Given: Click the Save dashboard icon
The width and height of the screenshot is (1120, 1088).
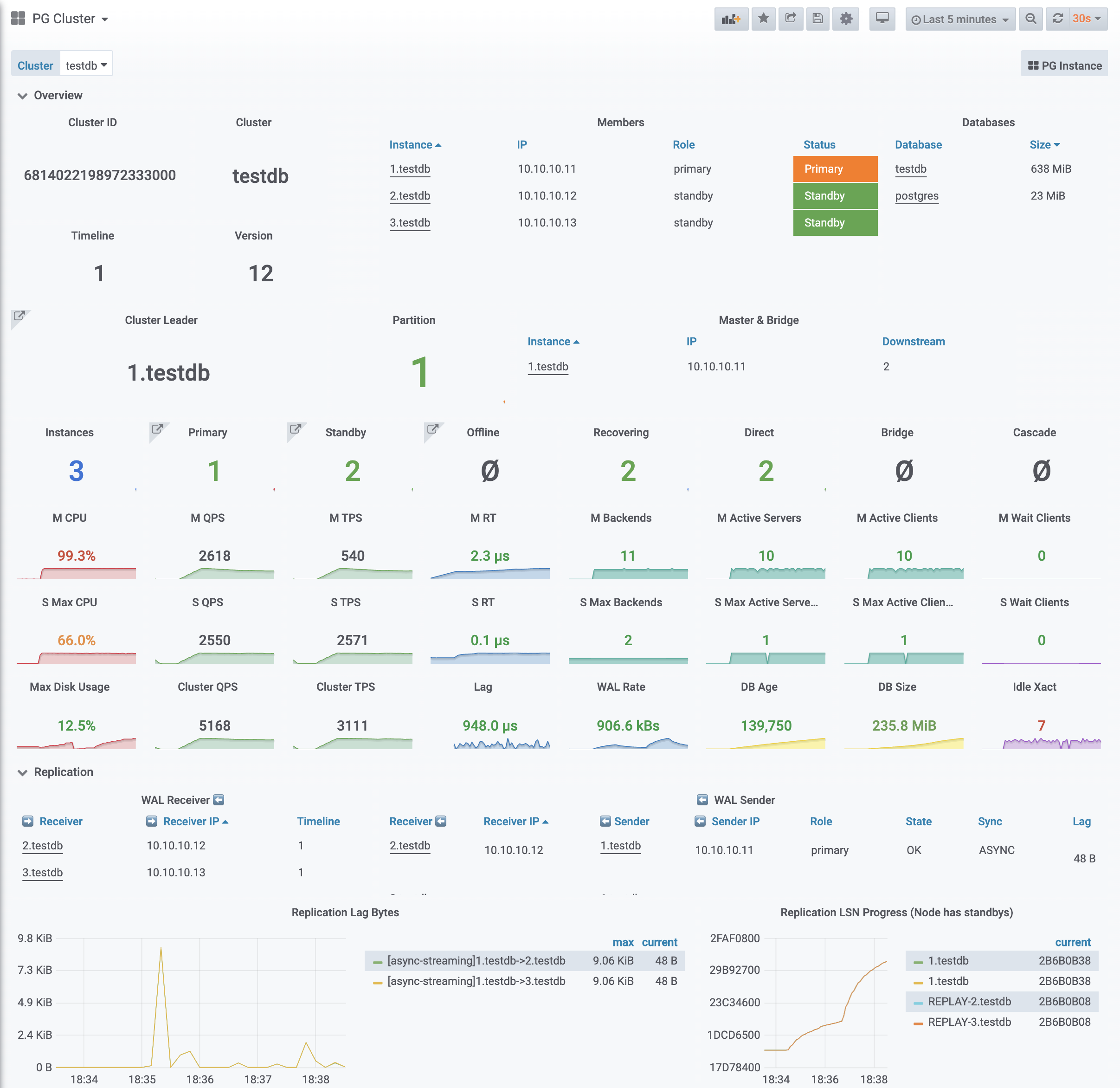Looking at the screenshot, I should point(817,19).
